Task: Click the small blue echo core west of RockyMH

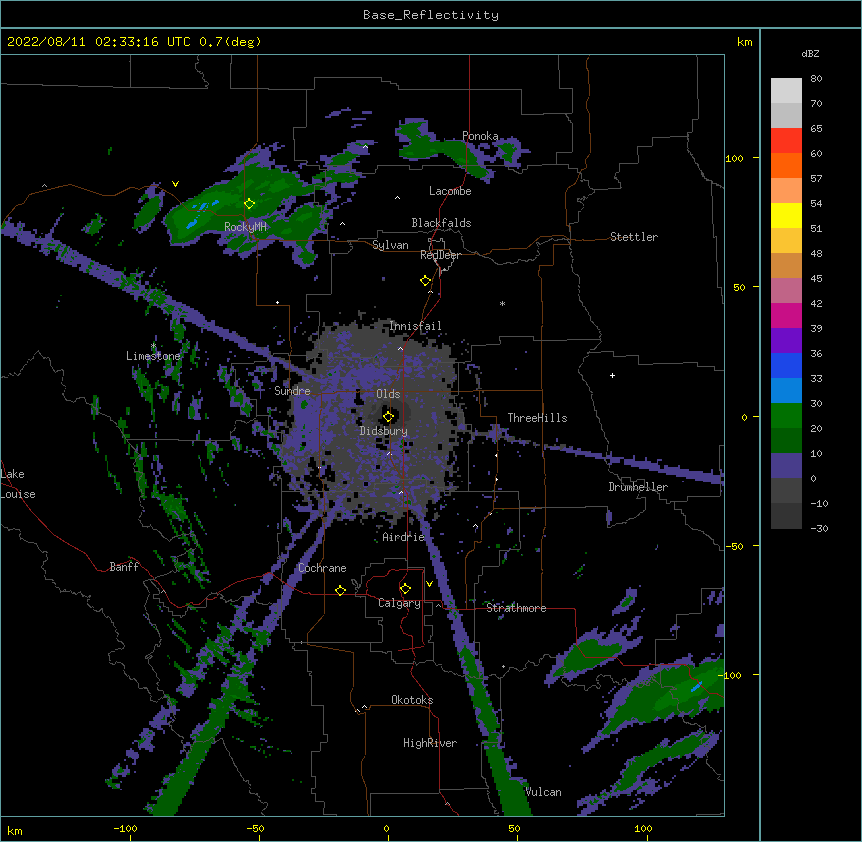Action: tap(192, 225)
